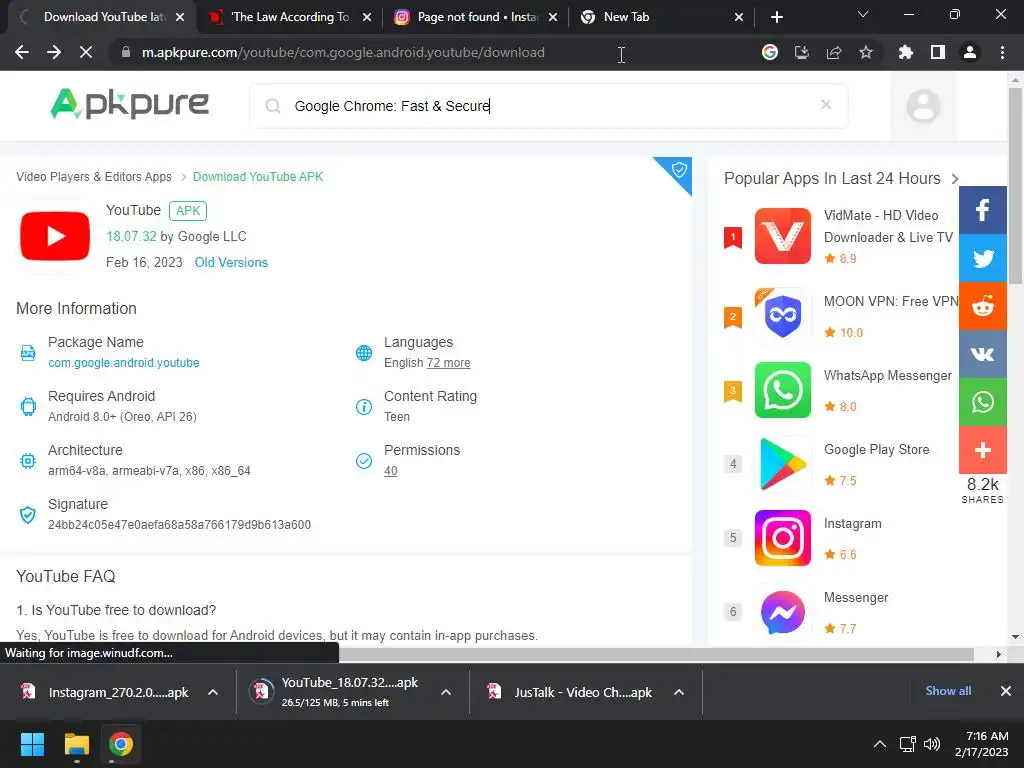This screenshot has height=768, width=1024.
Task: Toggle Chrome side panel
Action: click(x=937, y=52)
